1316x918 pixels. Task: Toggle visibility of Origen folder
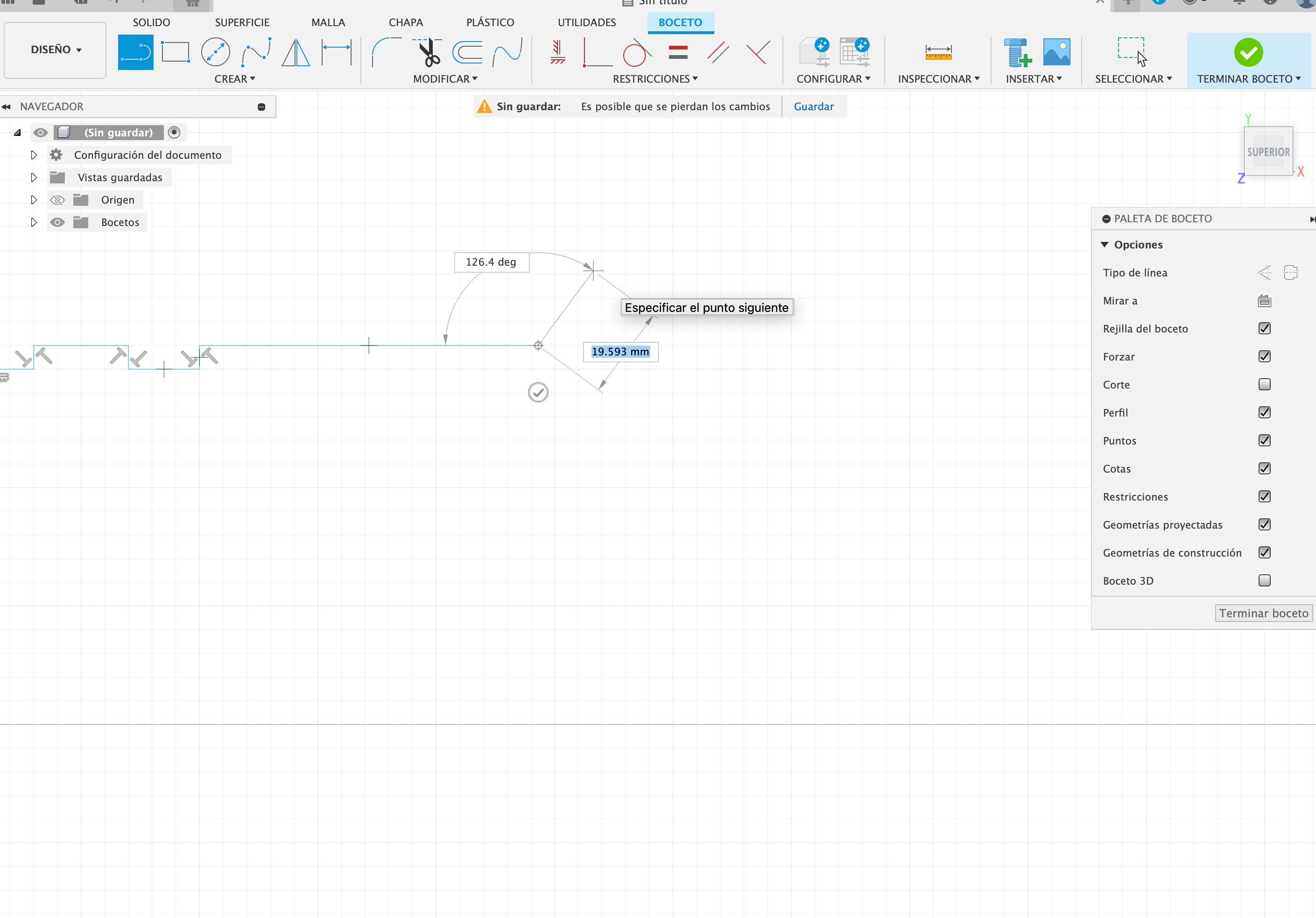pyautogui.click(x=57, y=200)
